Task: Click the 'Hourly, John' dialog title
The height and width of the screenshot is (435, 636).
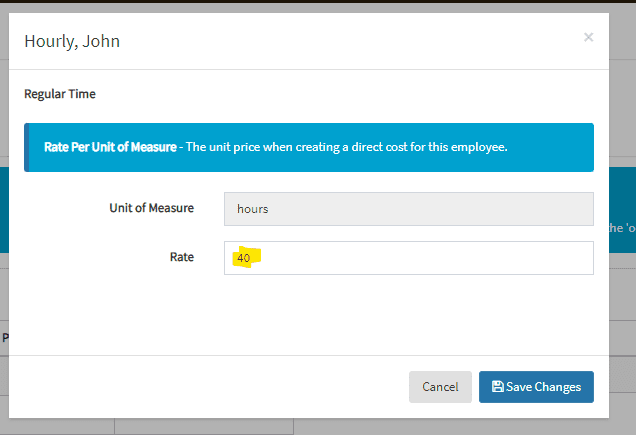Action: tap(72, 41)
